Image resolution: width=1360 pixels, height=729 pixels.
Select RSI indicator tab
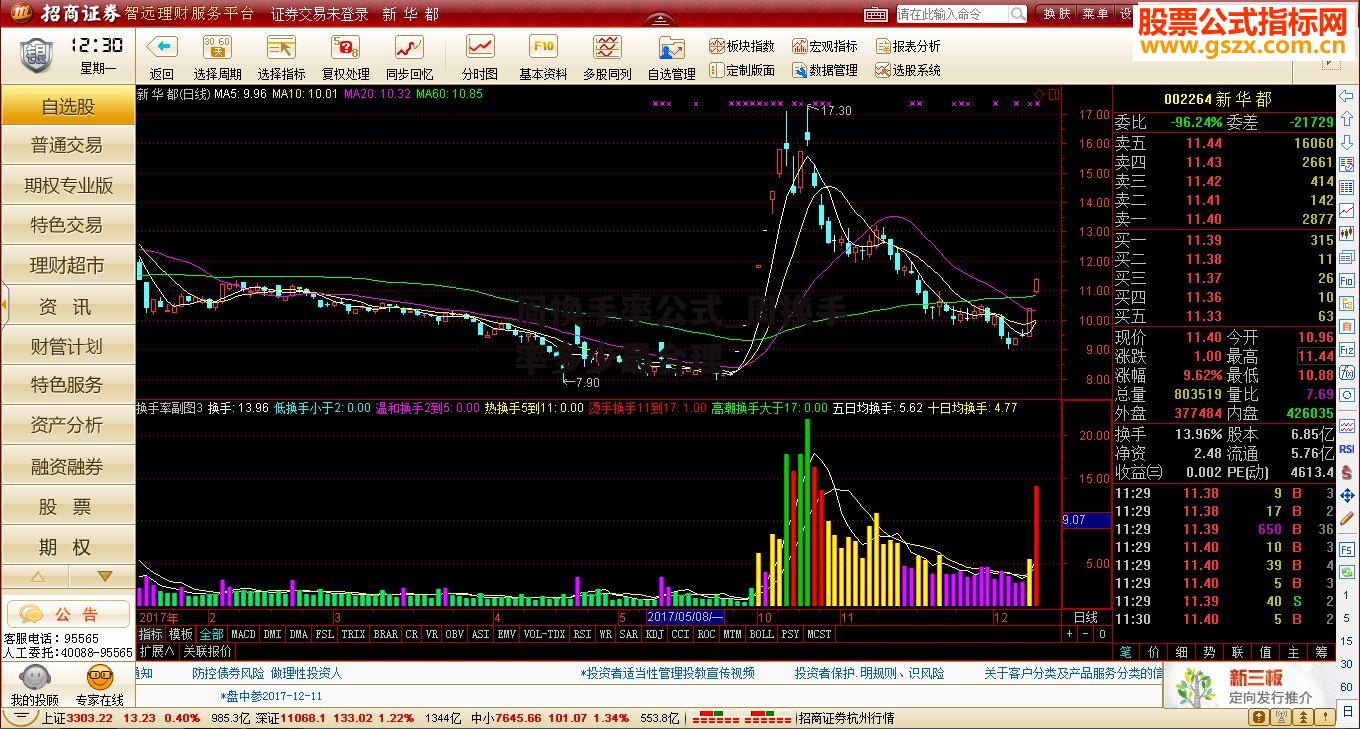[x=582, y=634]
